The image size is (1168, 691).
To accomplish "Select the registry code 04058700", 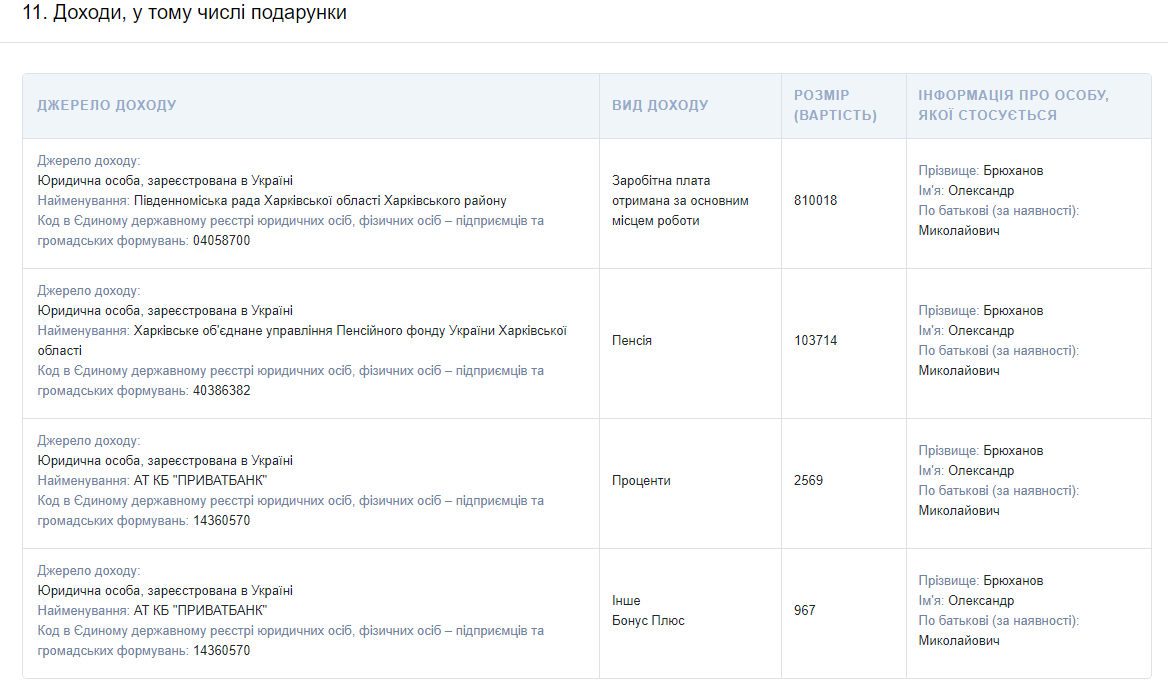I will click(x=221, y=240).
